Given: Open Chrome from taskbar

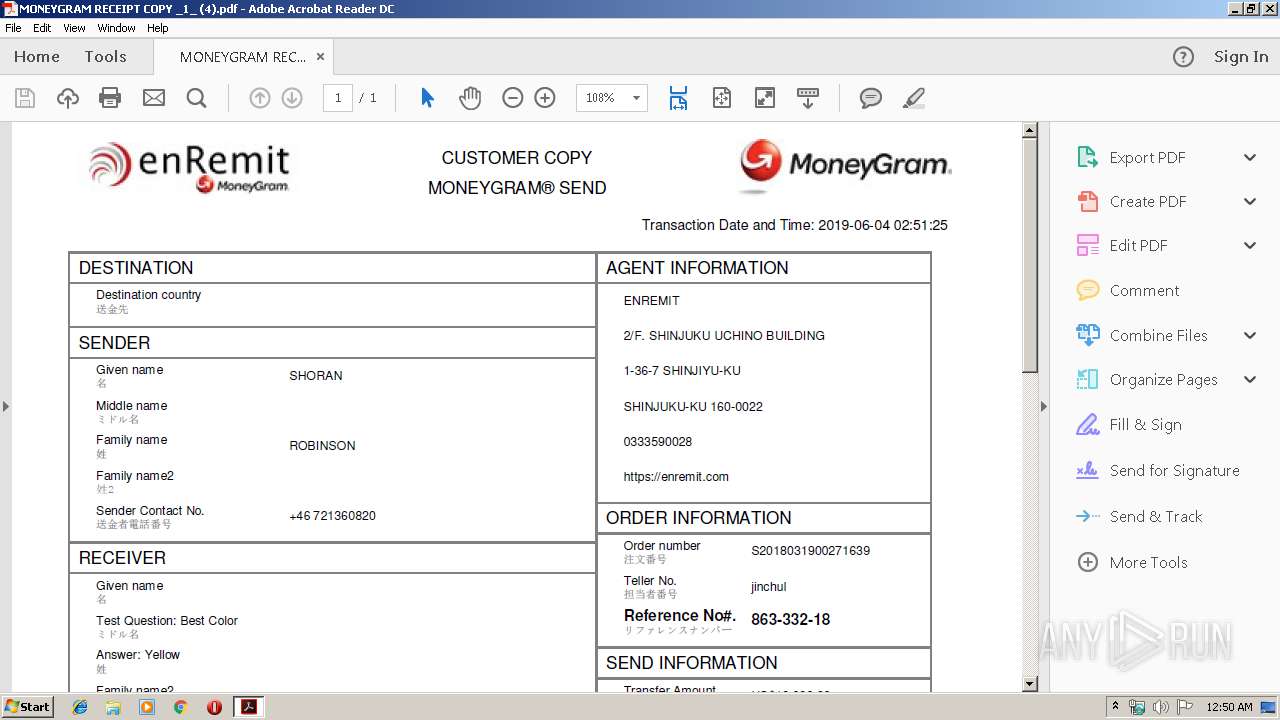Looking at the screenshot, I should coord(180,707).
